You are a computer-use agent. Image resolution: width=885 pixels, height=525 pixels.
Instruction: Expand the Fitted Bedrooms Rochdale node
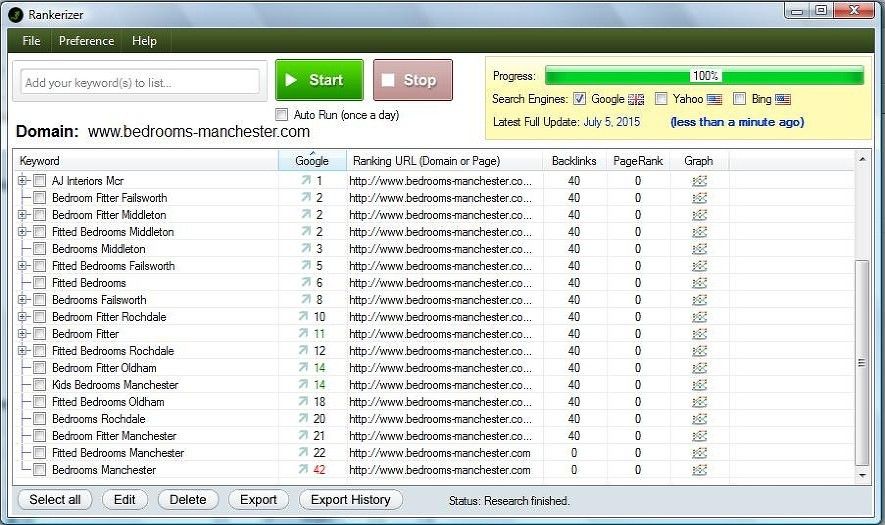tap(23, 351)
